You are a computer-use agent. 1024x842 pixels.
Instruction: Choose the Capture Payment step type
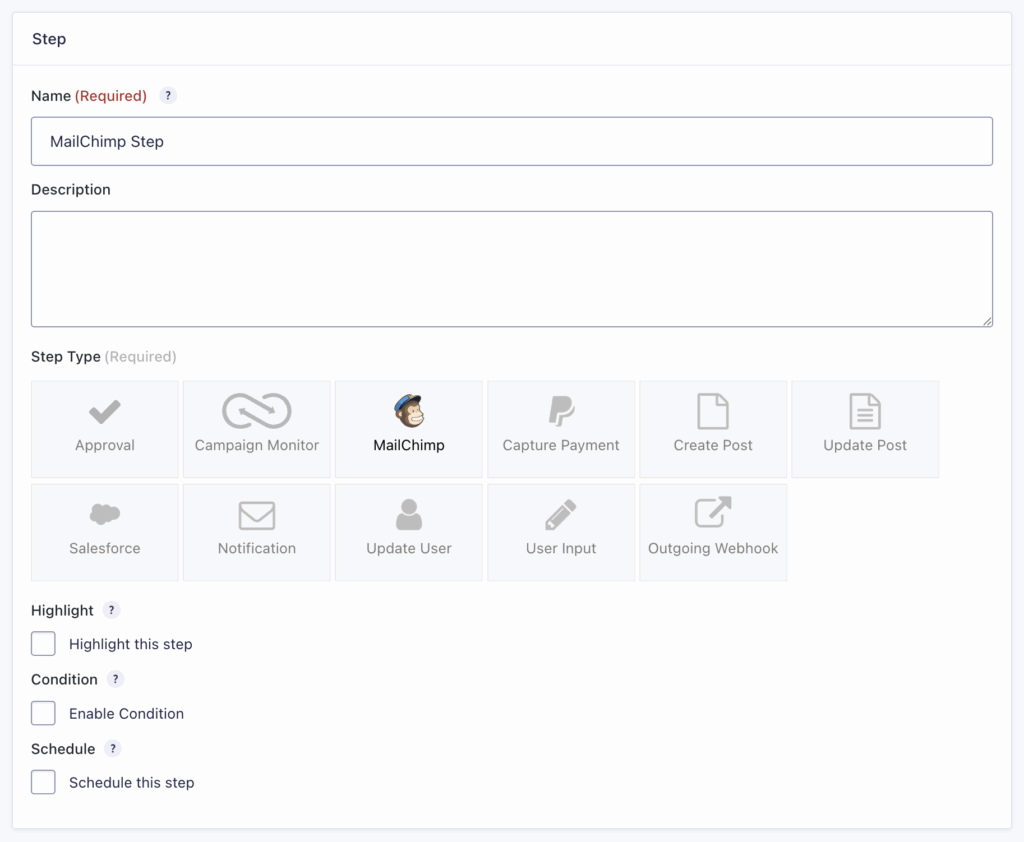tap(560, 429)
